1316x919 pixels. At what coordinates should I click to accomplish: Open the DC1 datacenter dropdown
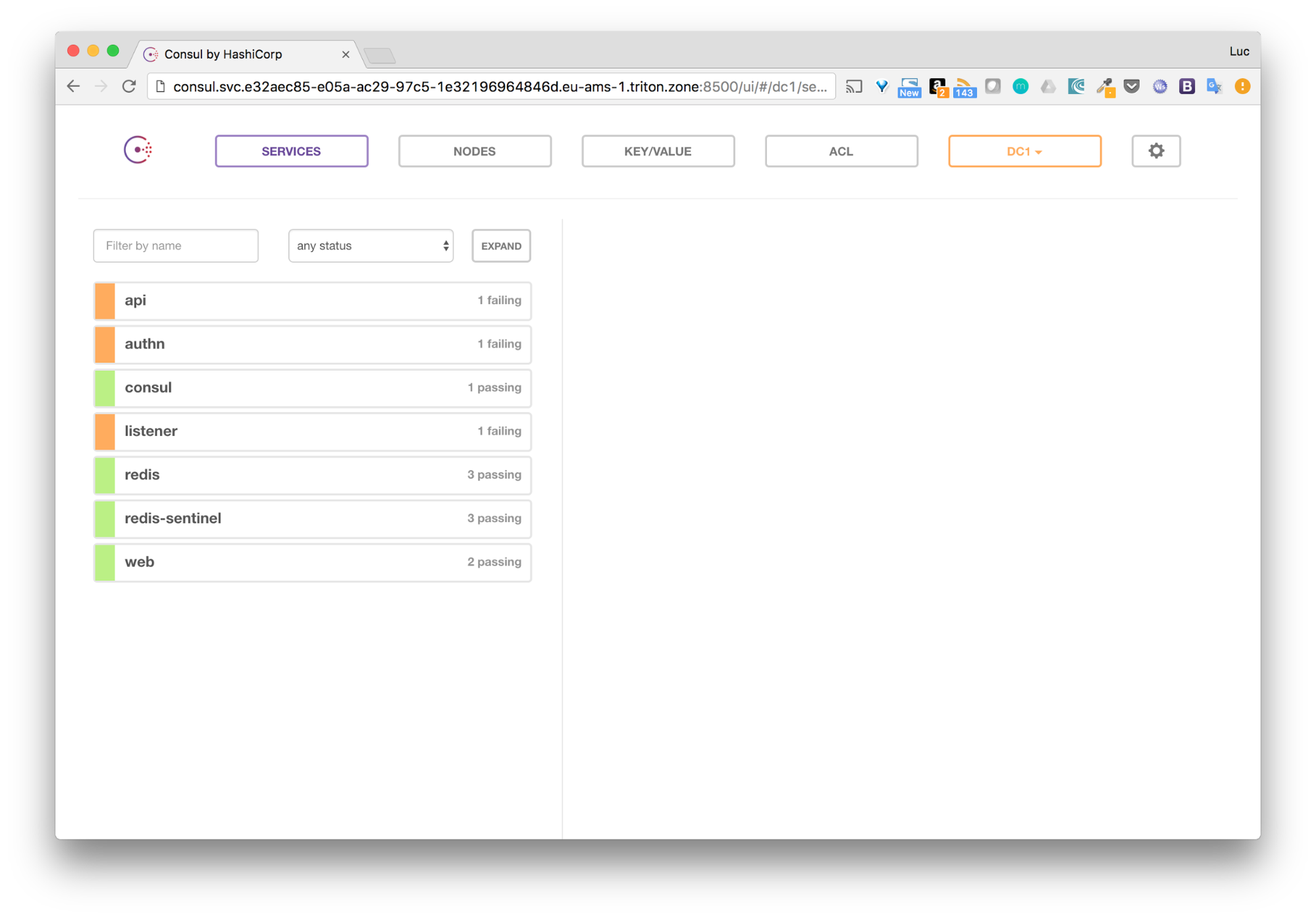pyautogui.click(x=1024, y=151)
